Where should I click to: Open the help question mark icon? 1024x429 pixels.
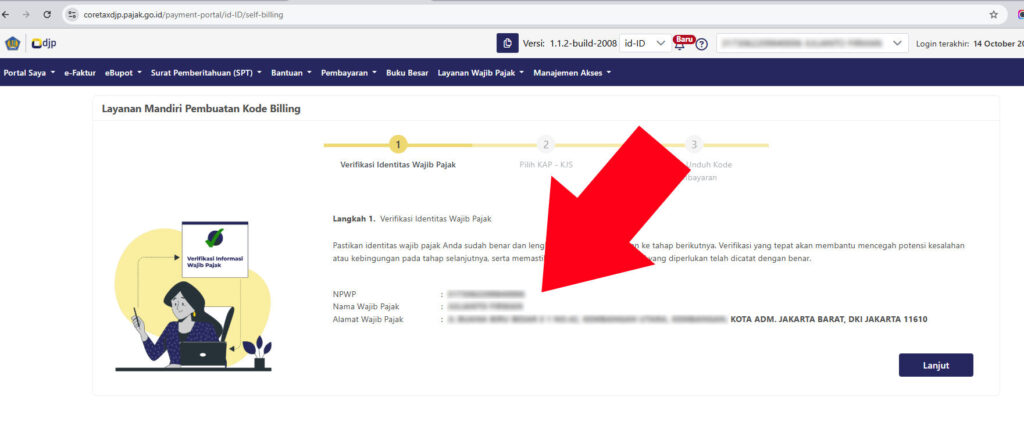click(702, 44)
